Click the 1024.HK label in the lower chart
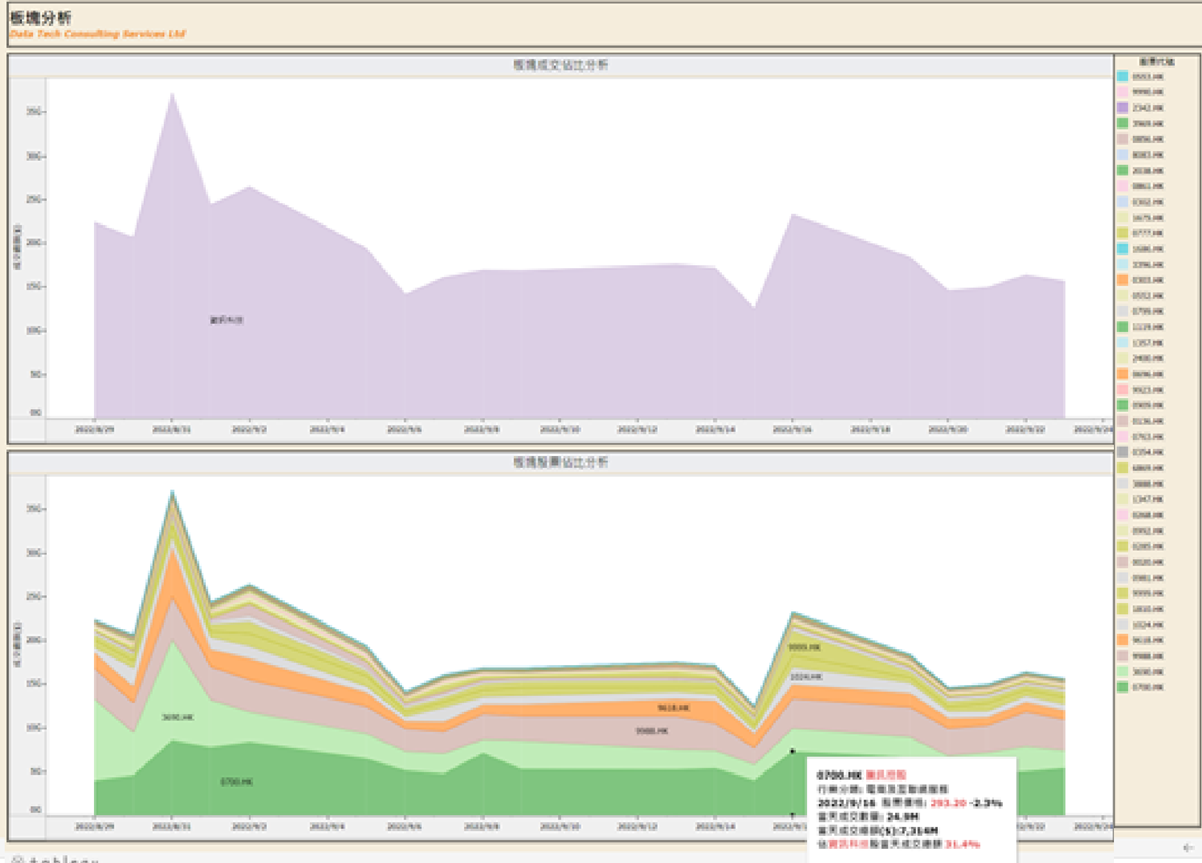Screen dimensions: 1202x863 point(806,677)
